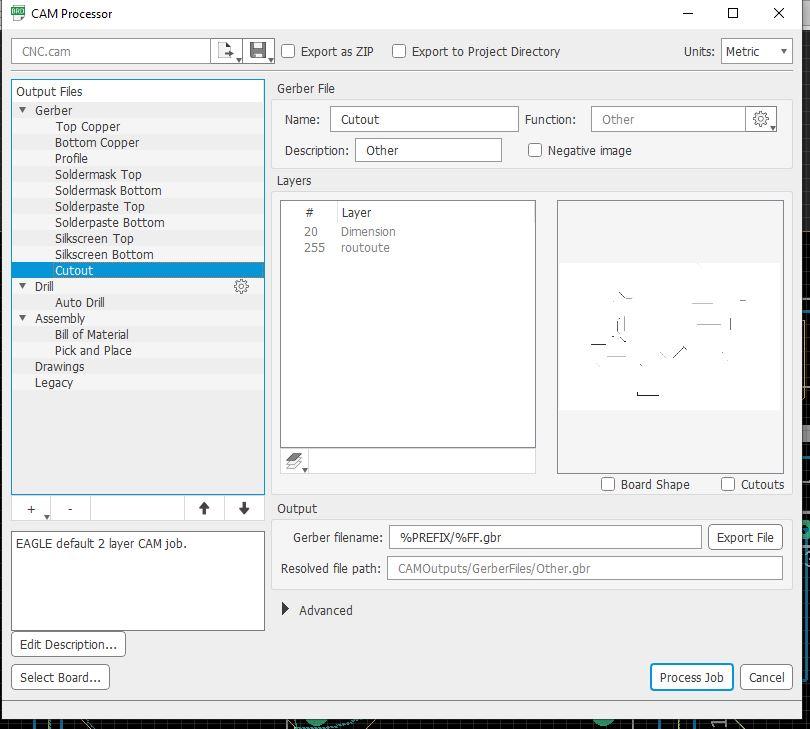The width and height of the screenshot is (810, 729).
Task: Move selected output up with arrow
Action: pos(204,509)
